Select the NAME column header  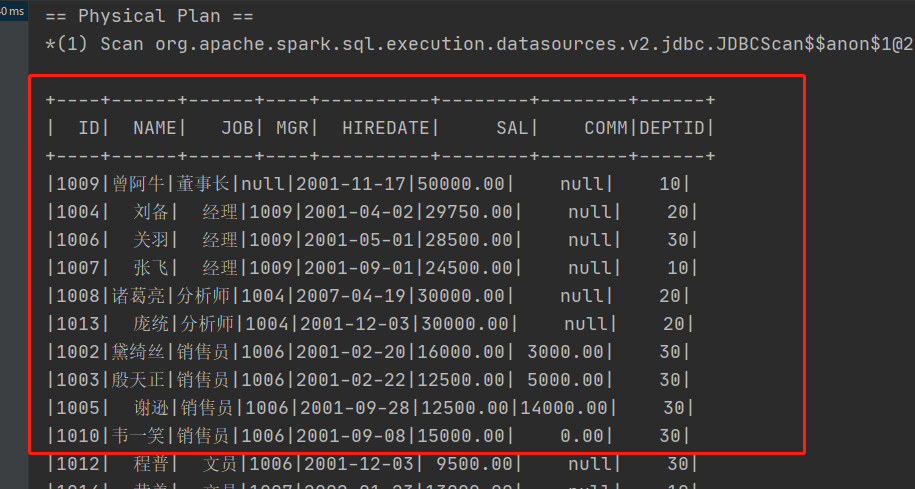tap(155, 128)
